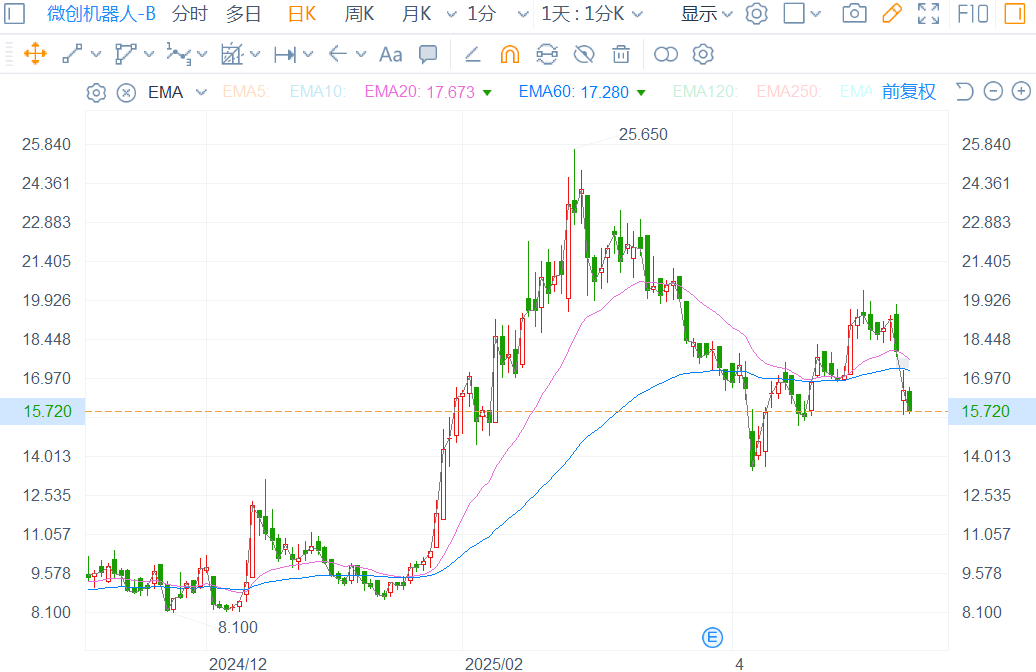Switch to the 分时 tab
The height and width of the screenshot is (672, 1036).
point(189,14)
